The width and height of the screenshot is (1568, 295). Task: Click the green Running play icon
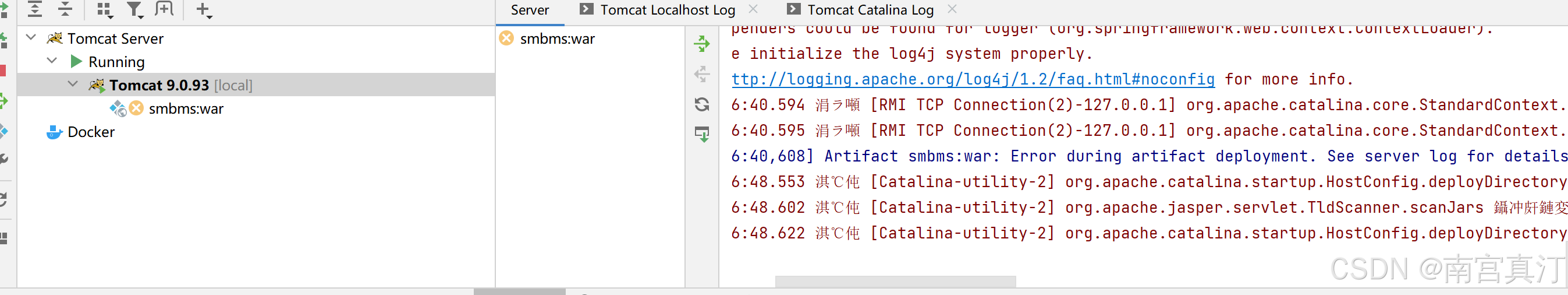[76, 62]
